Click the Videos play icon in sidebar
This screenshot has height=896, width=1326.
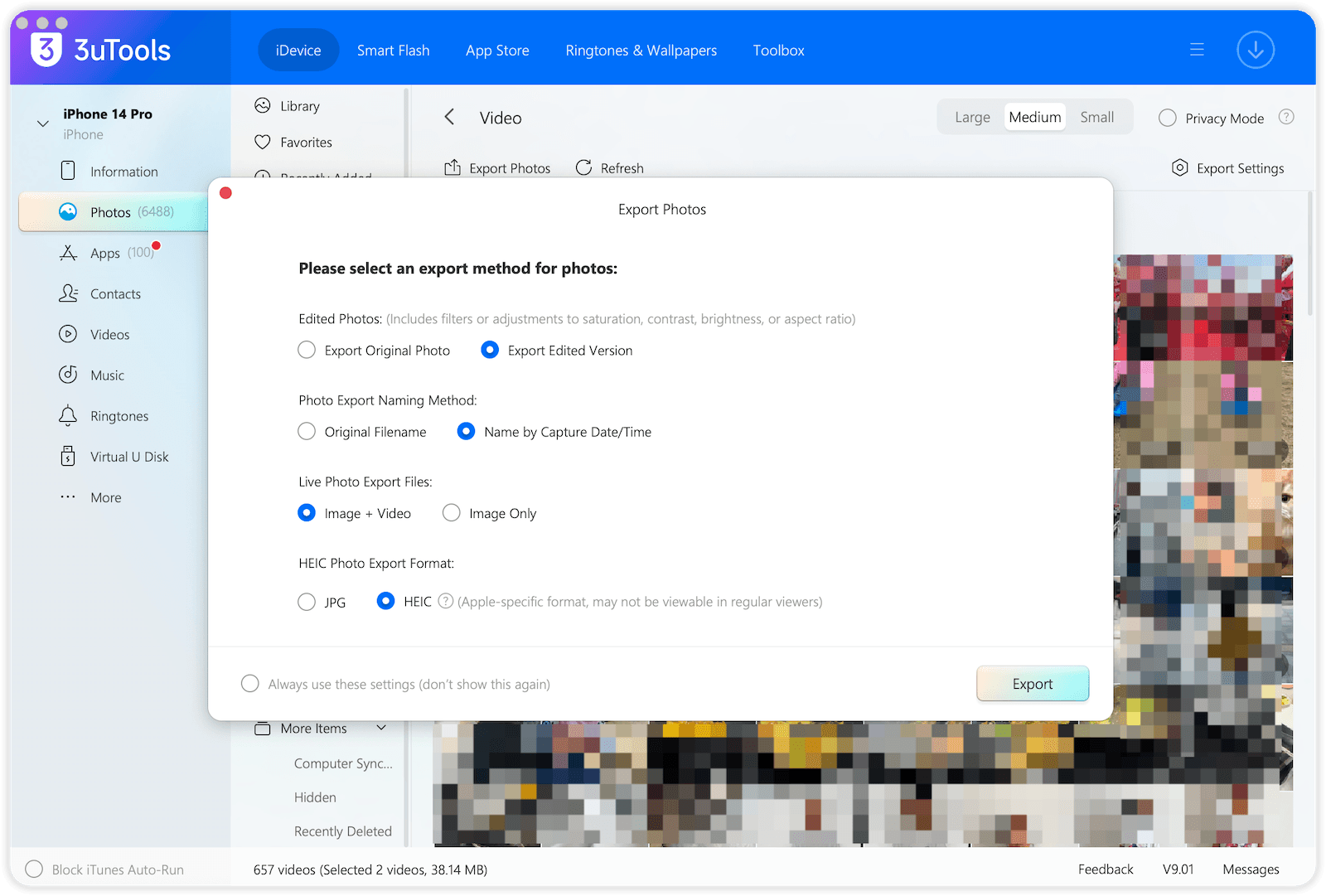(68, 334)
